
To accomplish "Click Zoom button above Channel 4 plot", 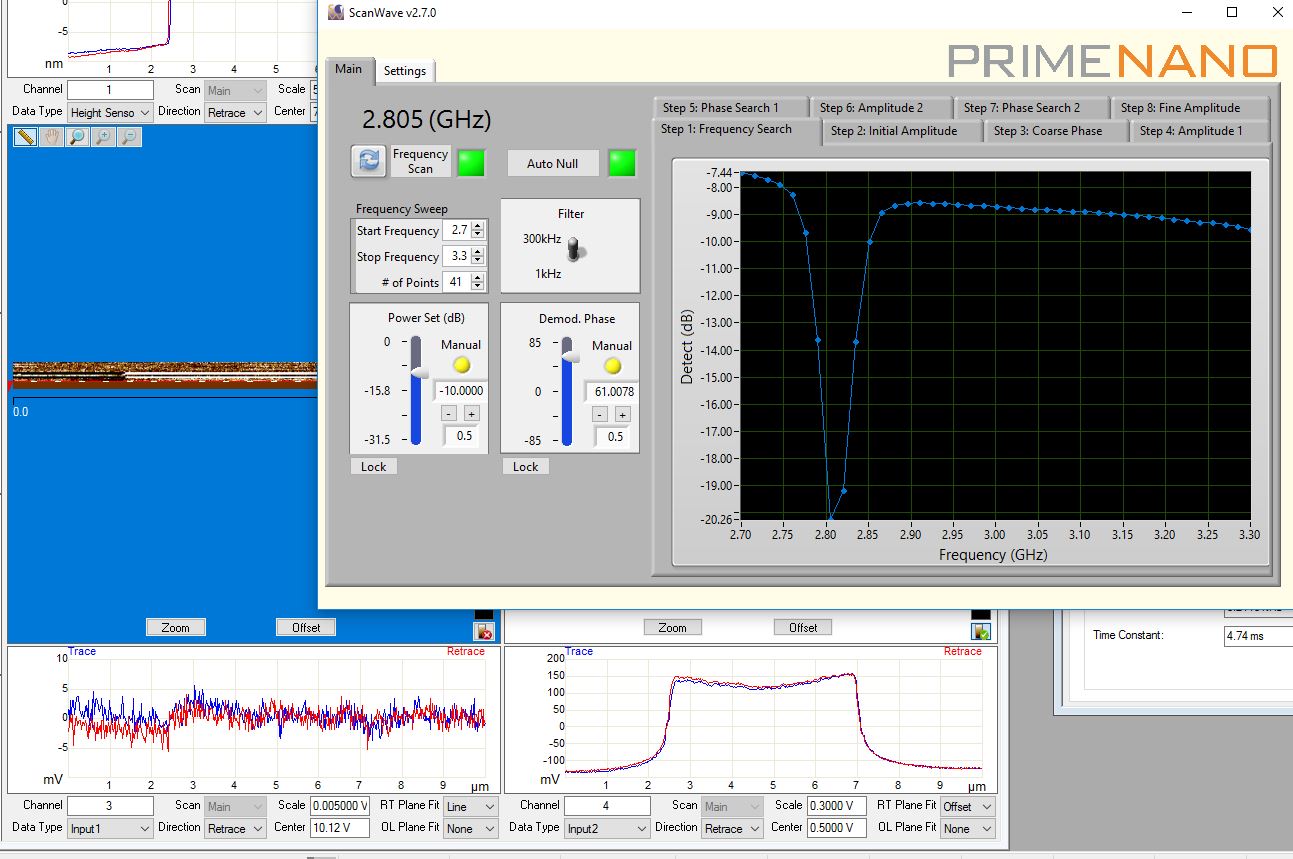I will click(673, 627).
